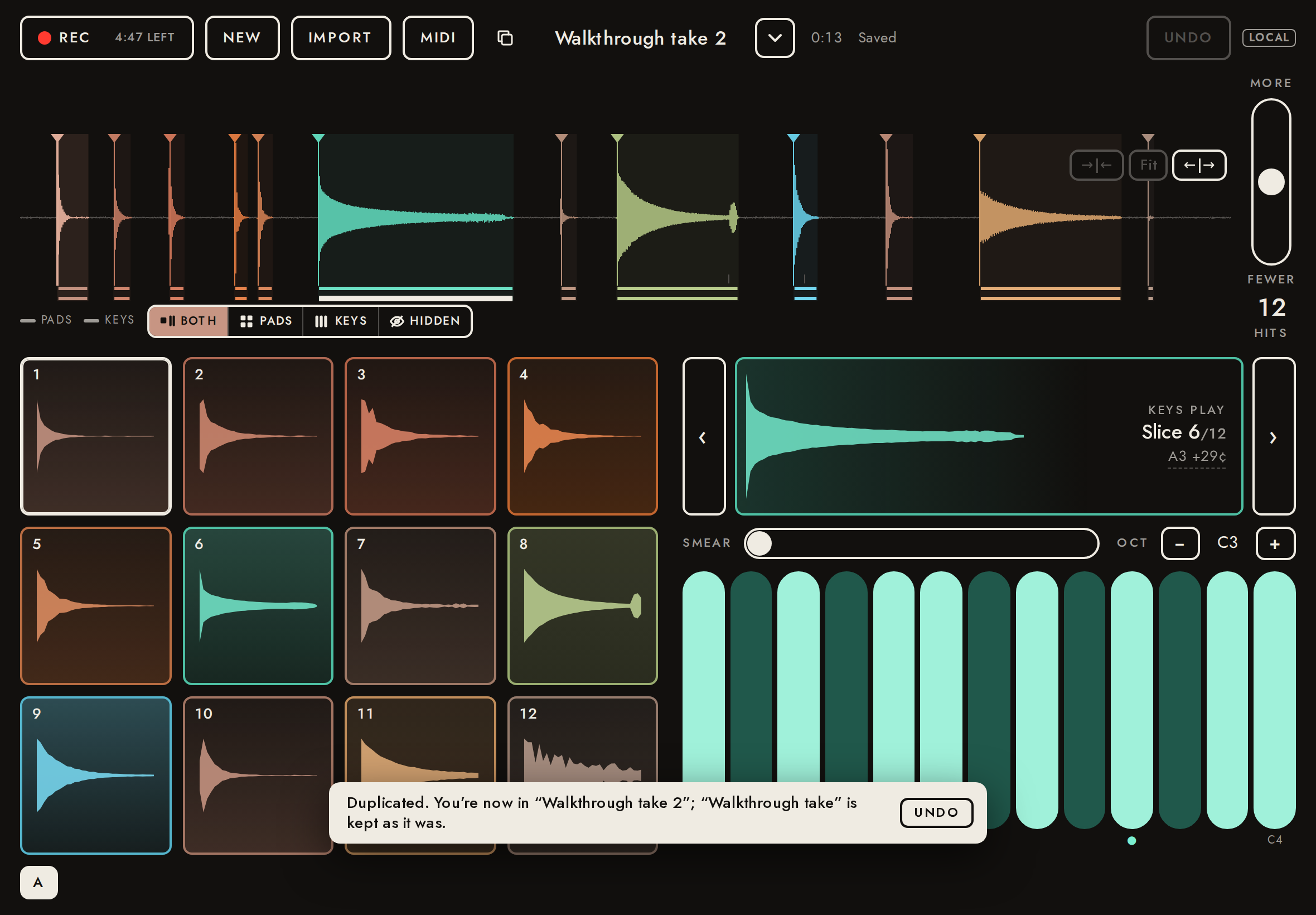Open the MIDI settings button

(438, 38)
